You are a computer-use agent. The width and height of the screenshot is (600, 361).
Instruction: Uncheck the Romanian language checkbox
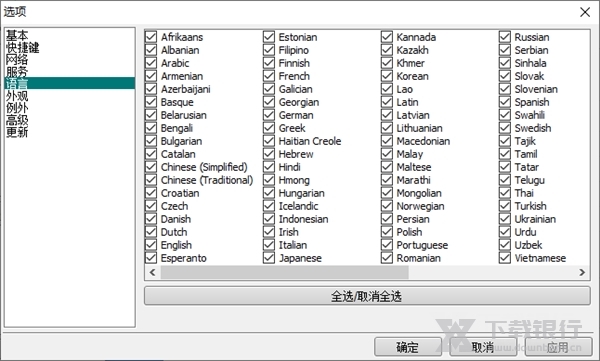[x=387, y=258]
